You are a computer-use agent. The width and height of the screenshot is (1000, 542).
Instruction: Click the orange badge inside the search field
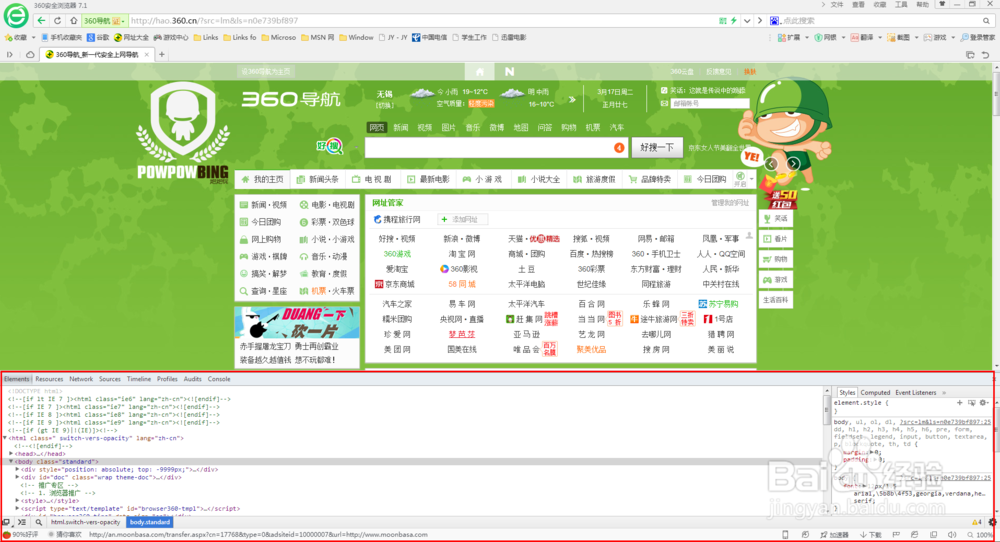click(619, 147)
